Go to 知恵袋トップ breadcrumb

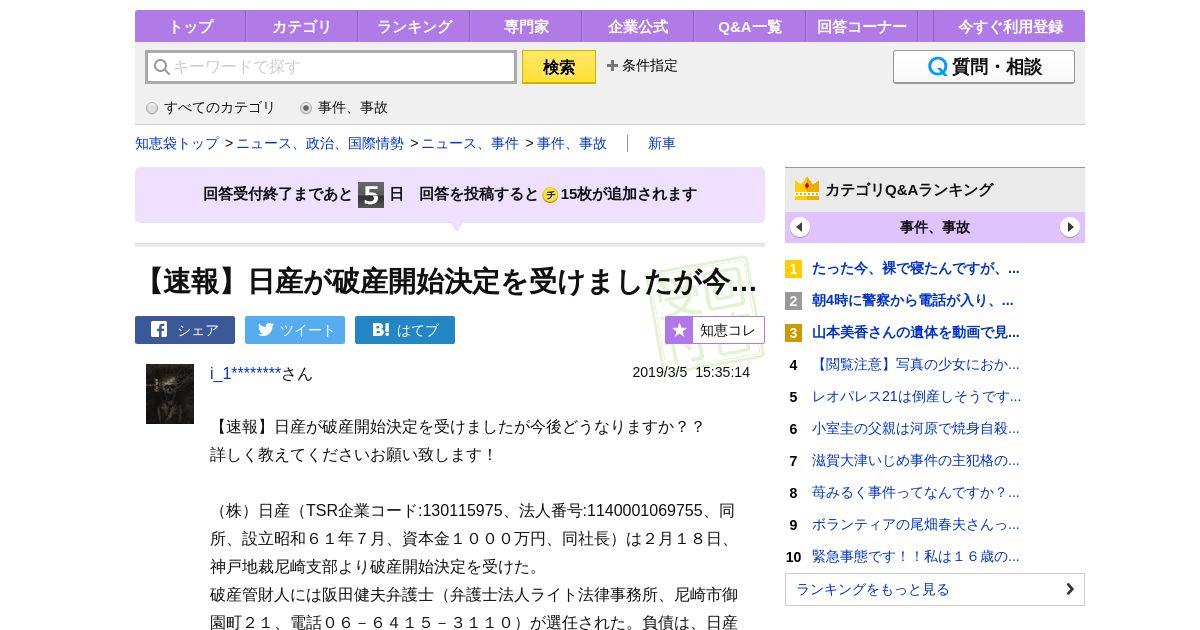pos(177,143)
